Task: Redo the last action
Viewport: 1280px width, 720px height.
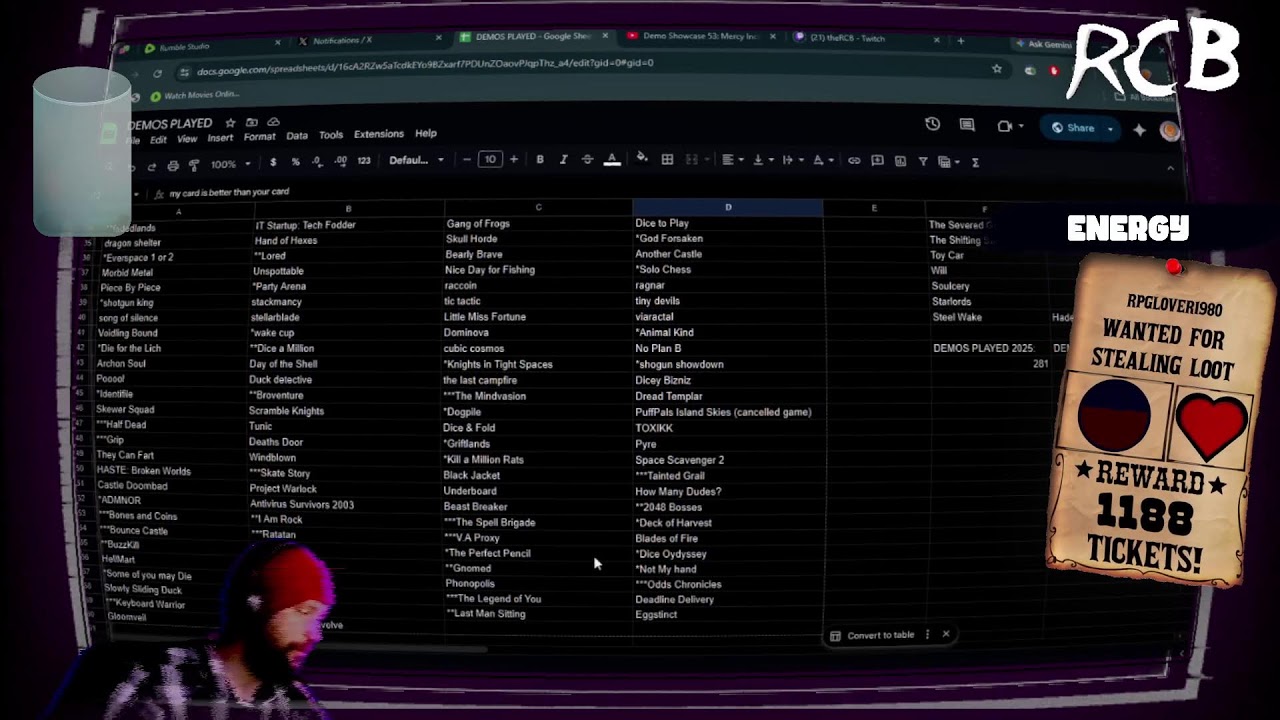Action: point(151,167)
